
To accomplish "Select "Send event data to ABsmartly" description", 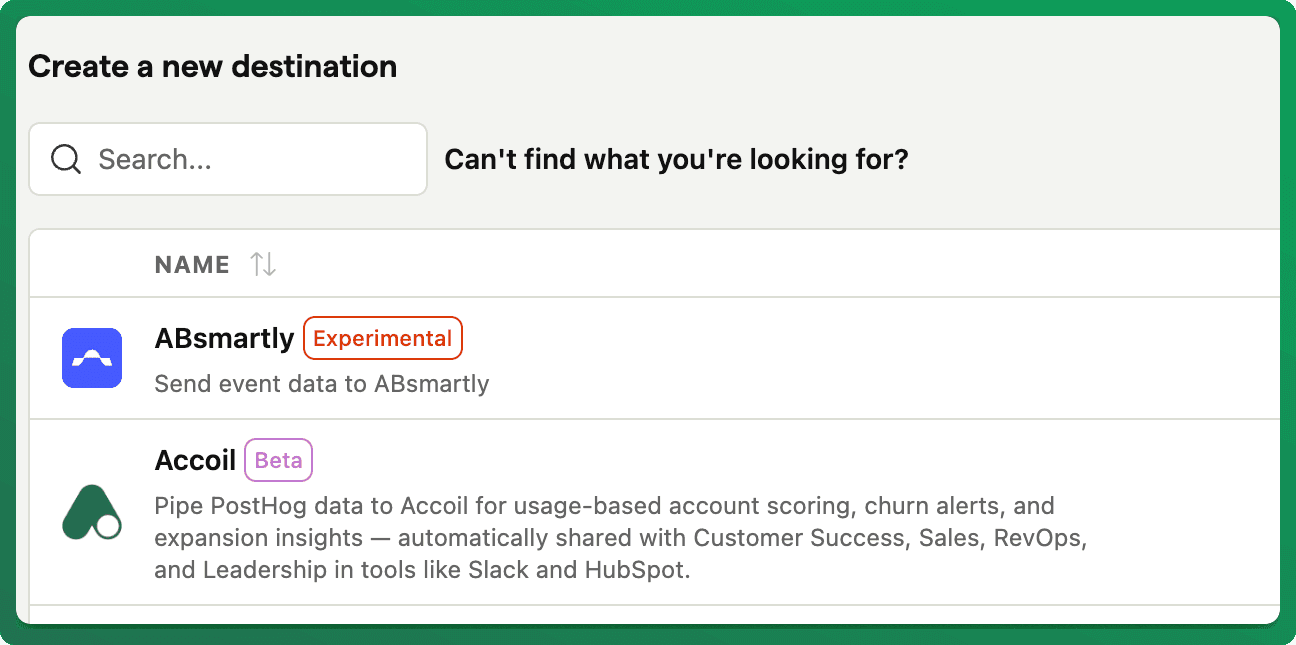I will (x=322, y=383).
